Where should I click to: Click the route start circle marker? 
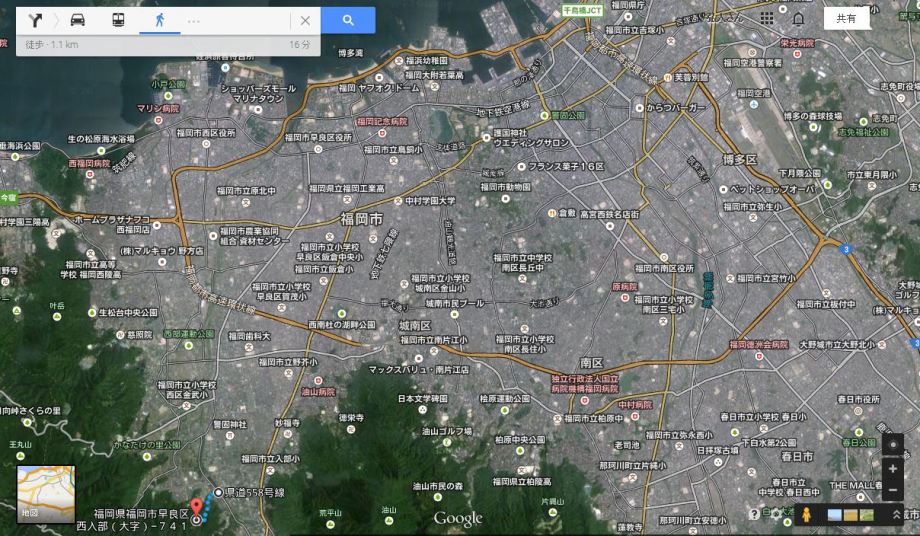[x=218, y=493]
